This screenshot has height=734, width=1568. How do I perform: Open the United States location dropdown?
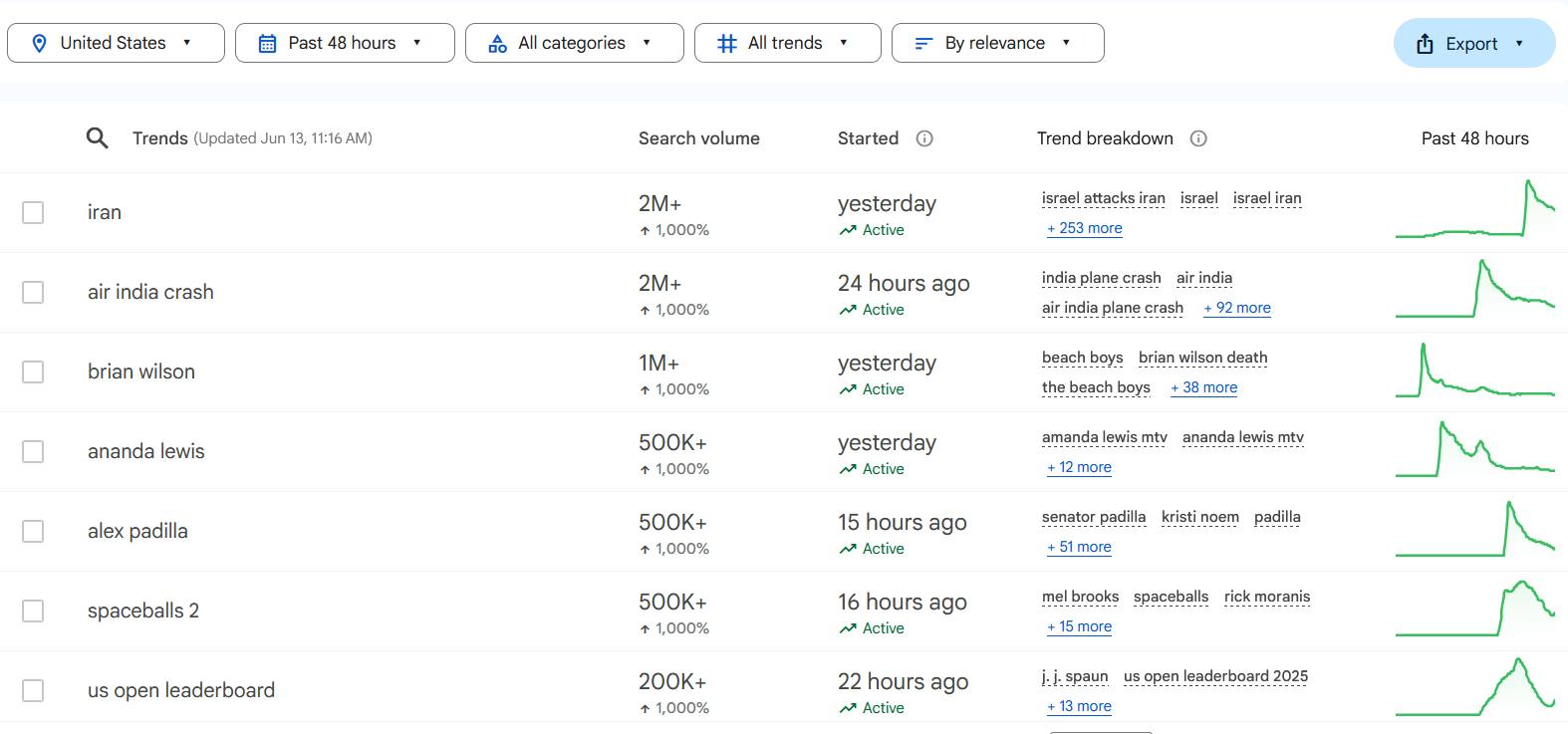(116, 43)
